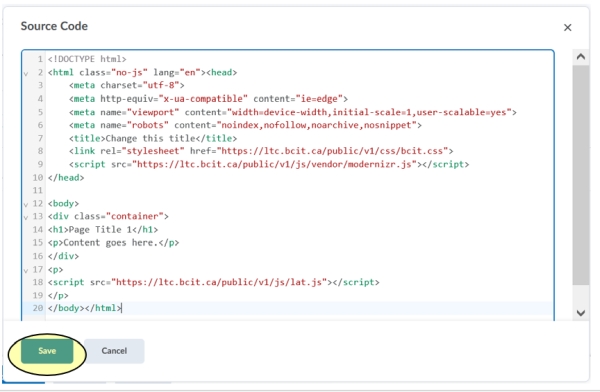Screen dimensions: 600x392
Task: Click line number 11 in the gutter
Action: [x=38, y=190]
